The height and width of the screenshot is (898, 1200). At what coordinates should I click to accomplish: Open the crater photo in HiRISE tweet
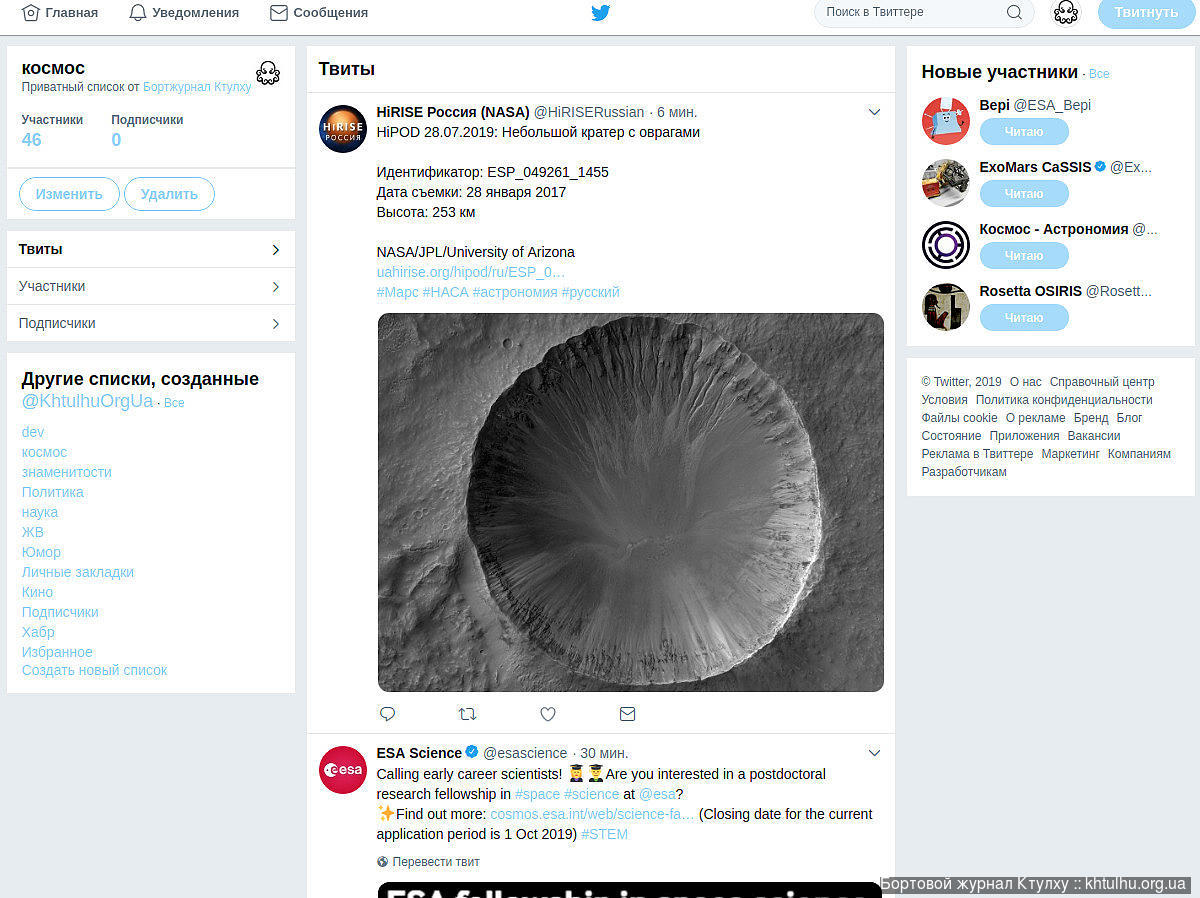coord(631,502)
